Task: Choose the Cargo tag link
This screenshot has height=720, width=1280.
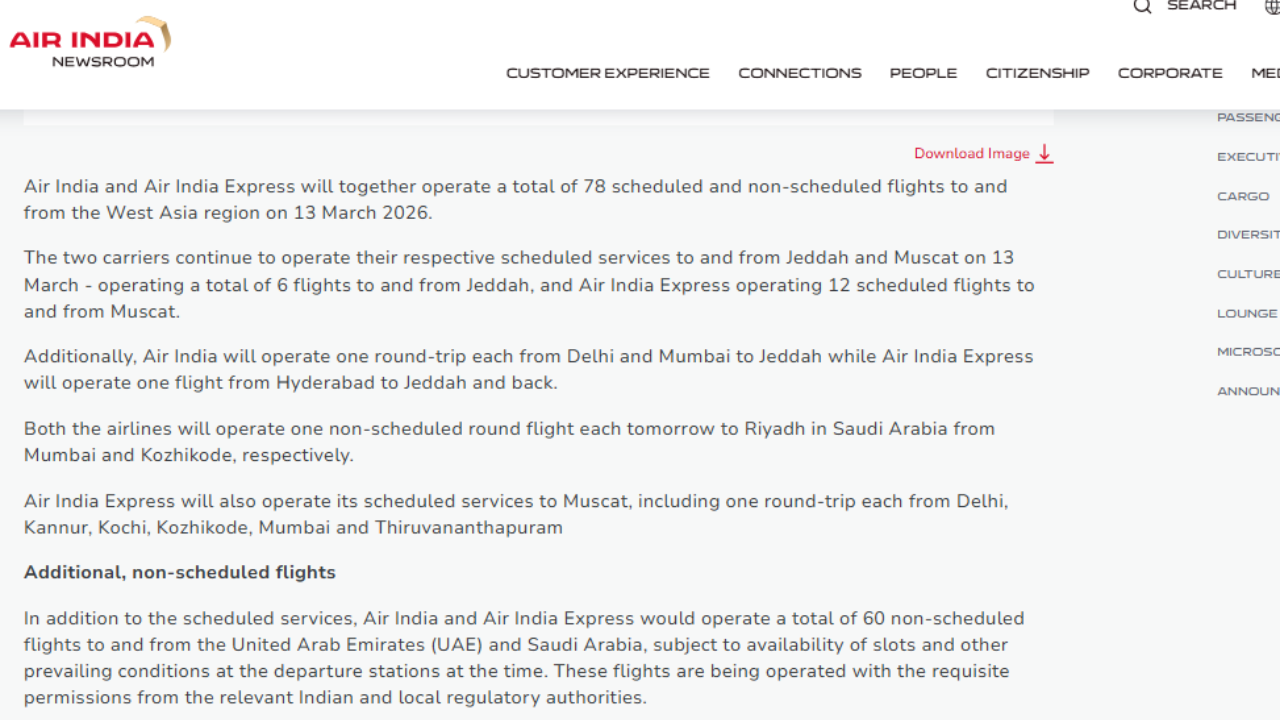Action: click(x=1243, y=196)
